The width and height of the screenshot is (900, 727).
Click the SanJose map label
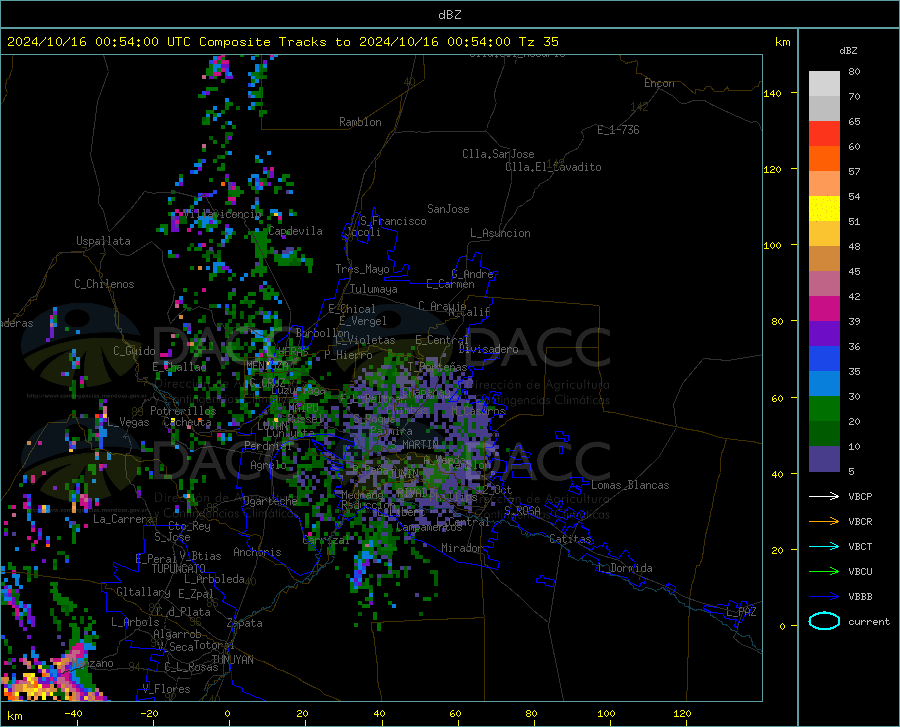[448, 209]
